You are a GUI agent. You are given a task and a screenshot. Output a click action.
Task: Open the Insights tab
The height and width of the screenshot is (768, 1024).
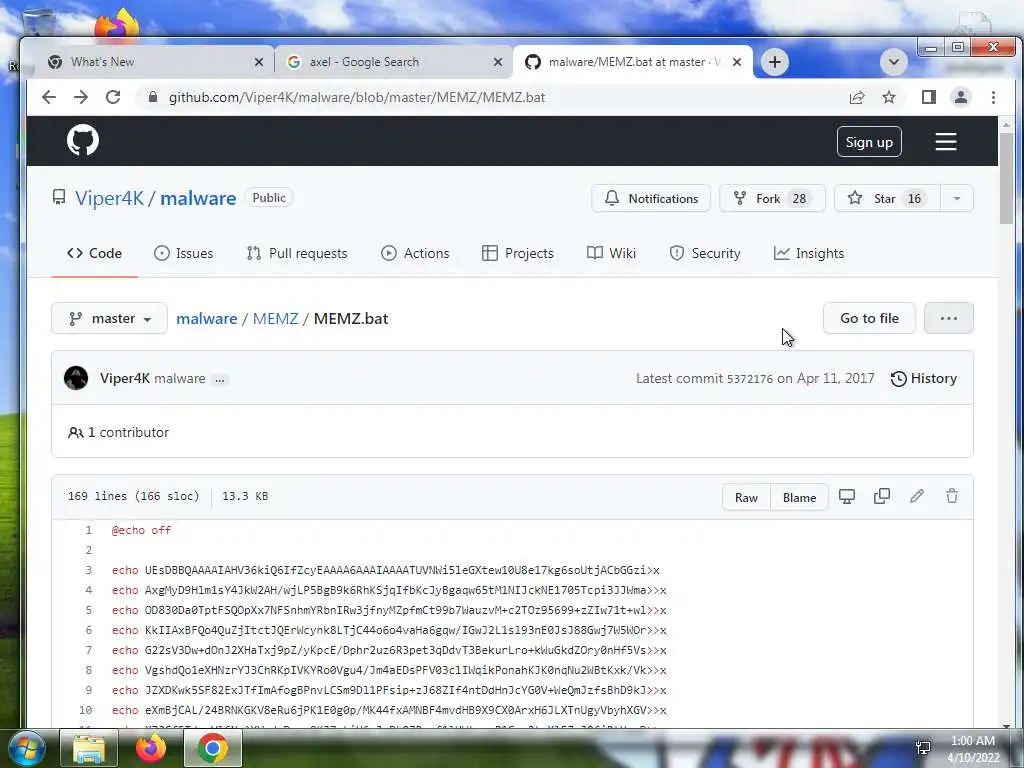point(808,253)
